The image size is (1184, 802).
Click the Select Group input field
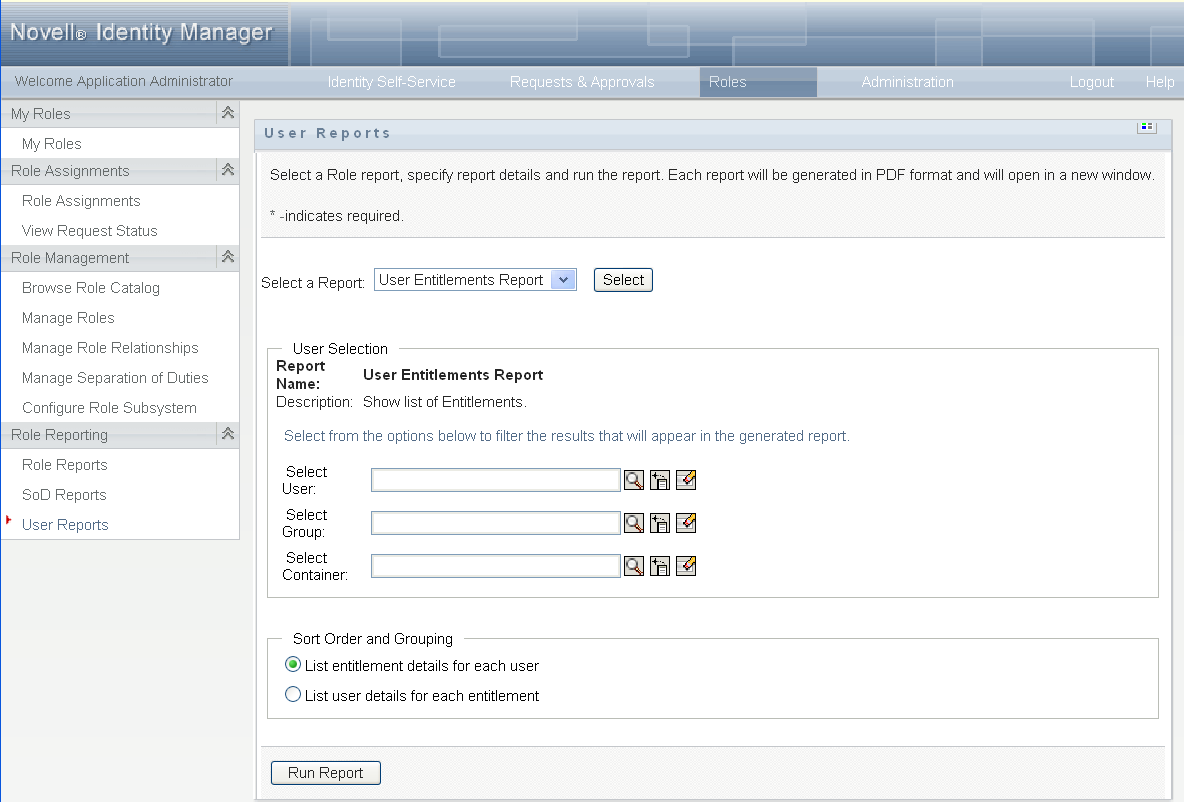point(496,523)
